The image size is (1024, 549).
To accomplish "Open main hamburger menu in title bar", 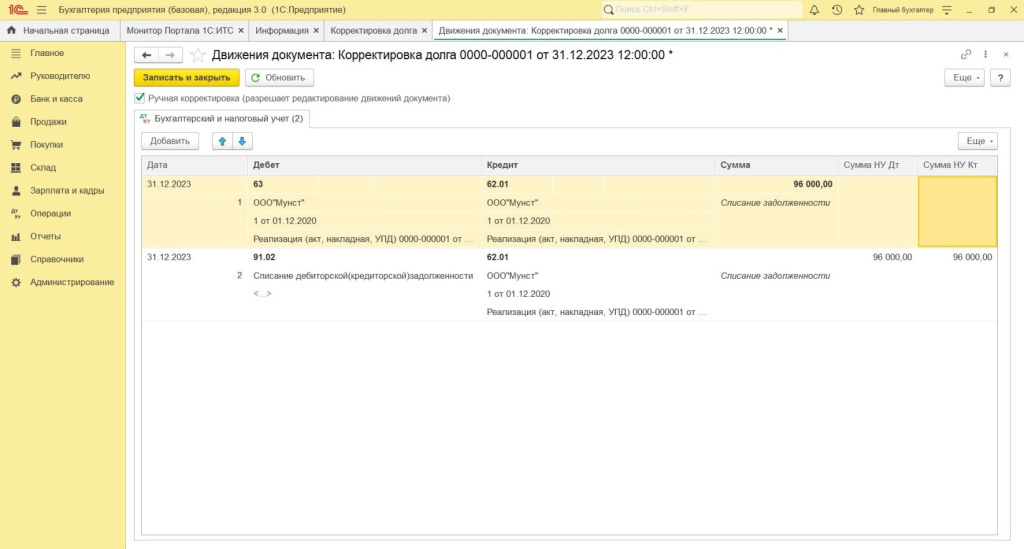I will pyautogui.click(x=41, y=9).
